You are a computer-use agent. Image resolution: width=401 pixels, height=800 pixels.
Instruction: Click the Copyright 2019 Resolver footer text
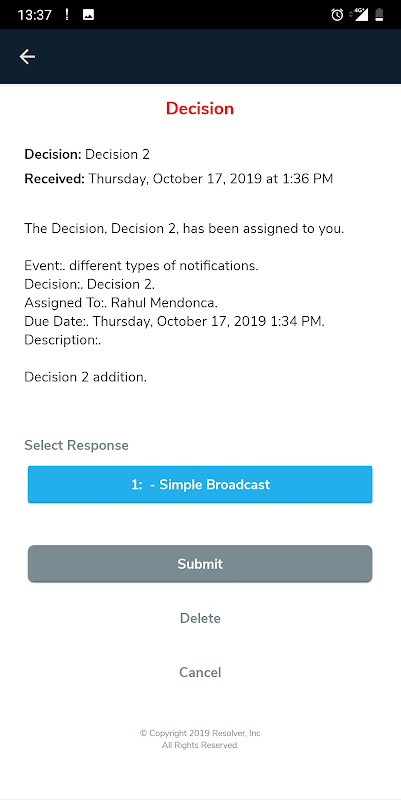200,739
